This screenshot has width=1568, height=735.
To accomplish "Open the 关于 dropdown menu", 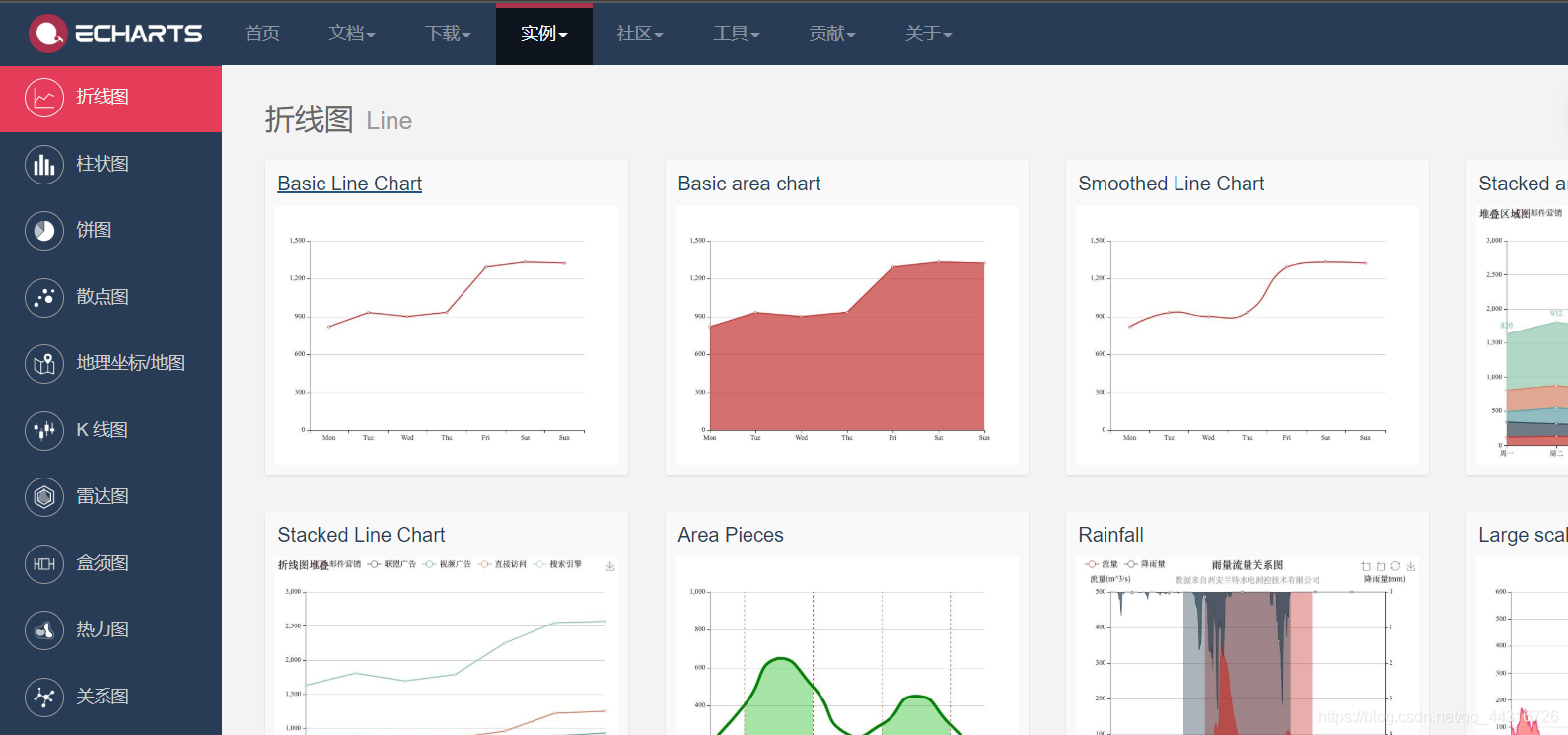I will [929, 34].
